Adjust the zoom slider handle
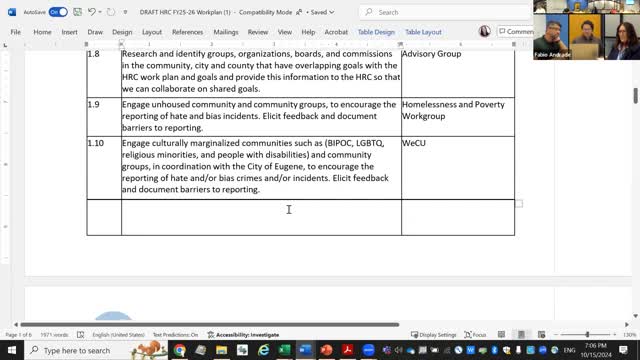This screenshot has width=640, height=360. point(587,335)
